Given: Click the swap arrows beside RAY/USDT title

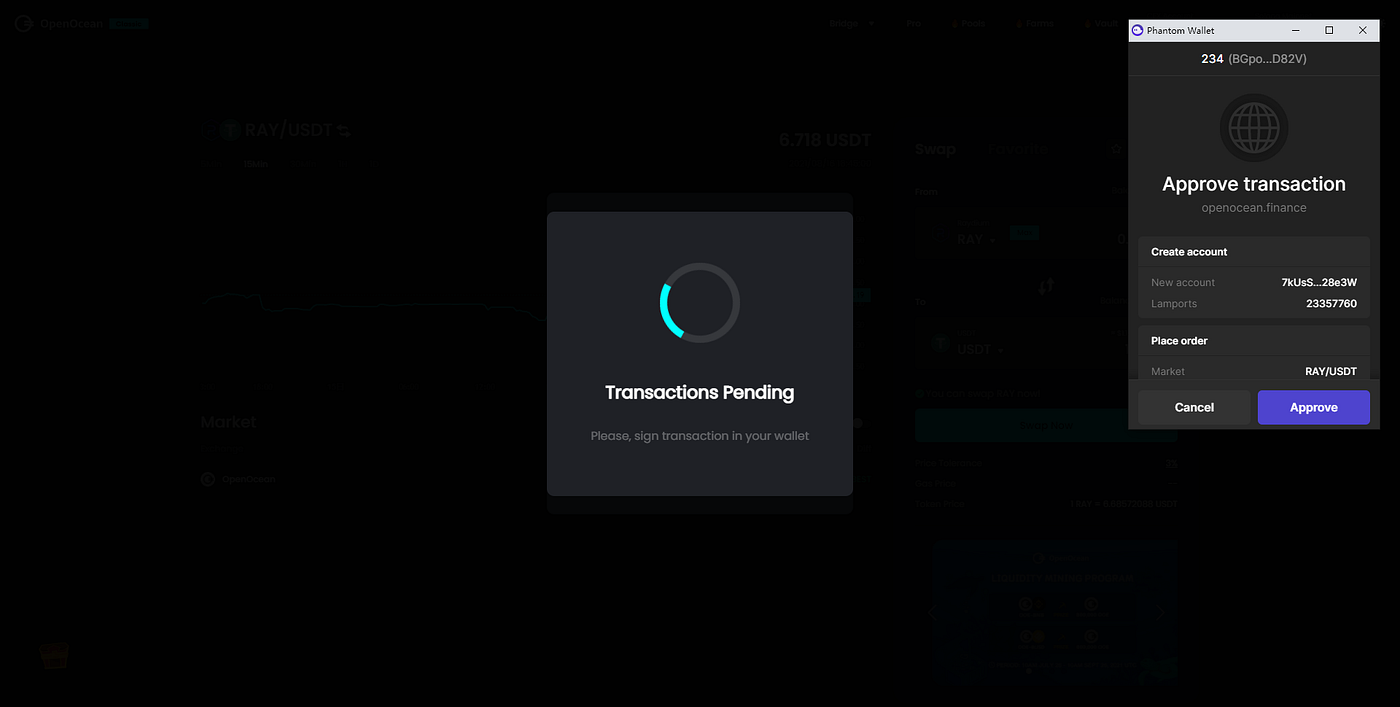Looking at the screenshot, I should click(x=343, y=130).
